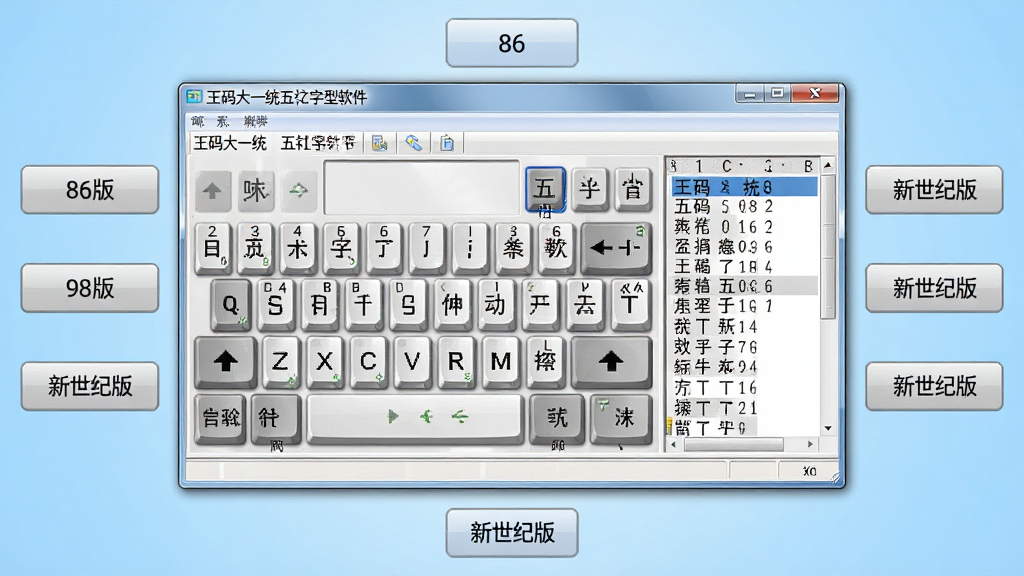The image size is (1024, 576).
Task: Click the horizontal scrollbar thumb under the list
Action: pos(733,444)
